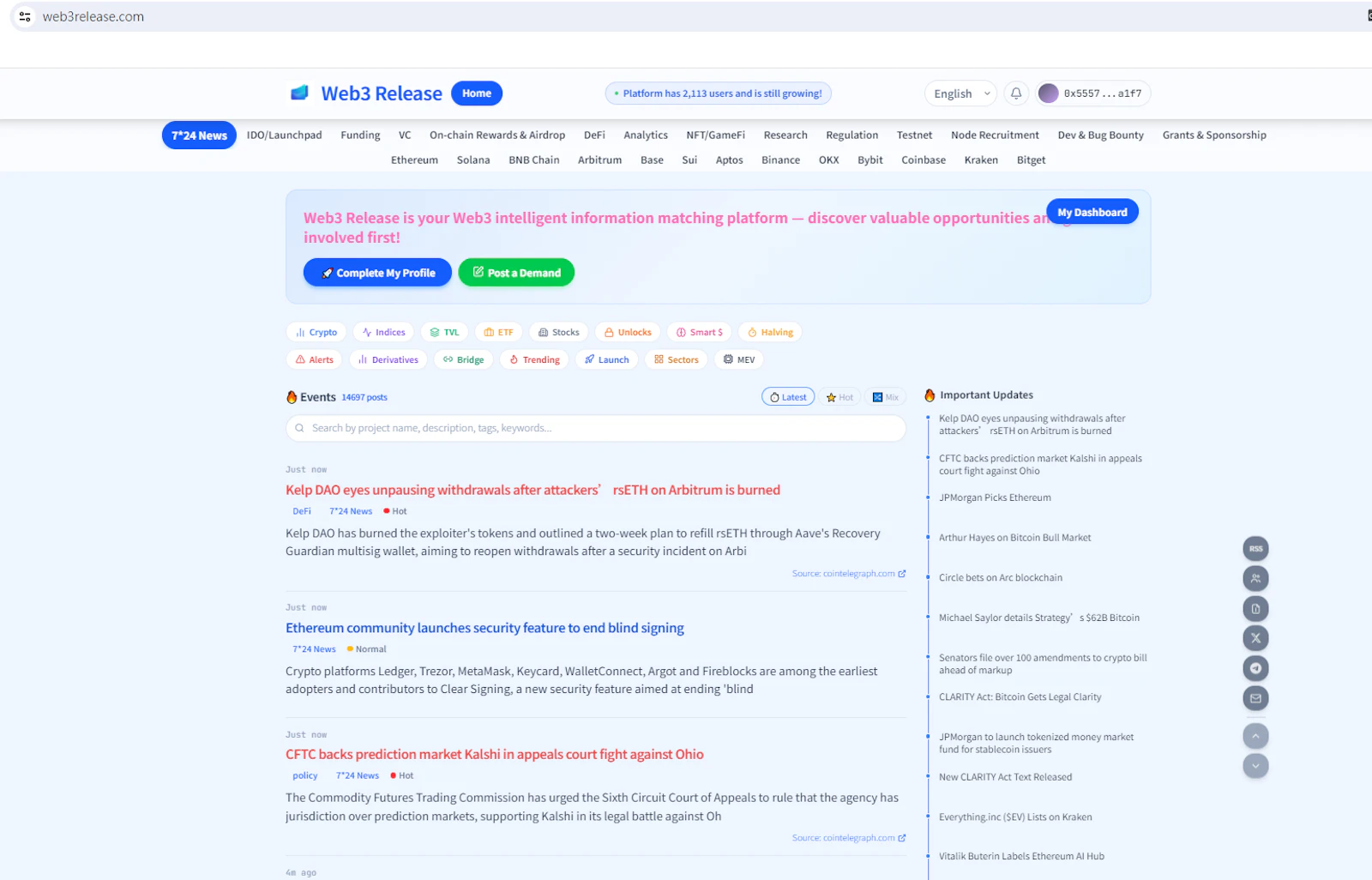Switch events sorting to Latest

(788, 397)
